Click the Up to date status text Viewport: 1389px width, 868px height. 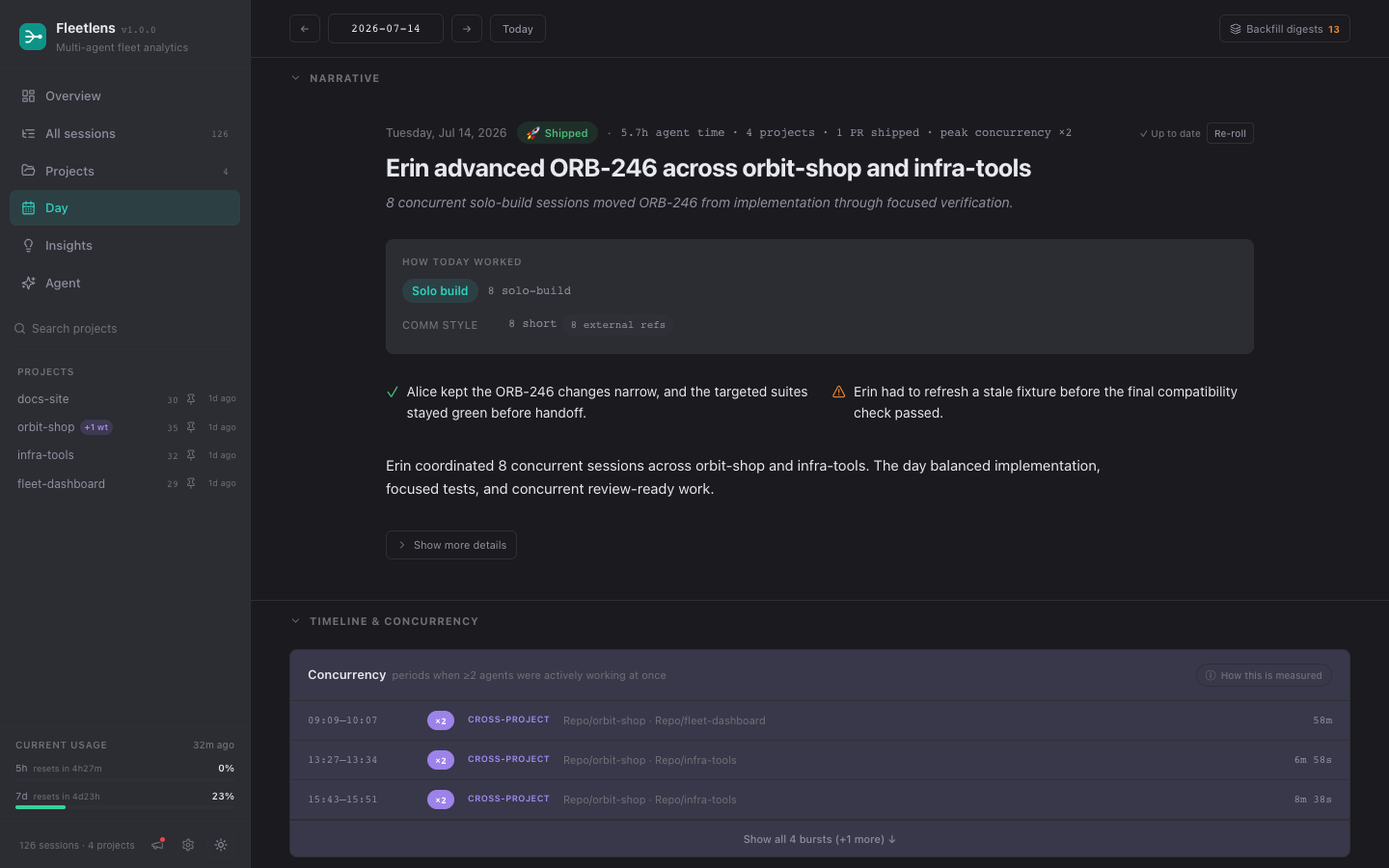1170,134
